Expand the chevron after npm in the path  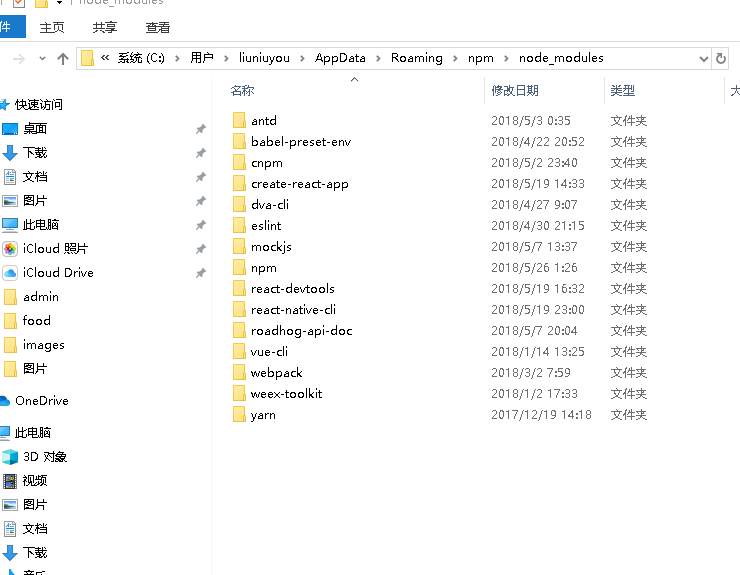[506, 58]
